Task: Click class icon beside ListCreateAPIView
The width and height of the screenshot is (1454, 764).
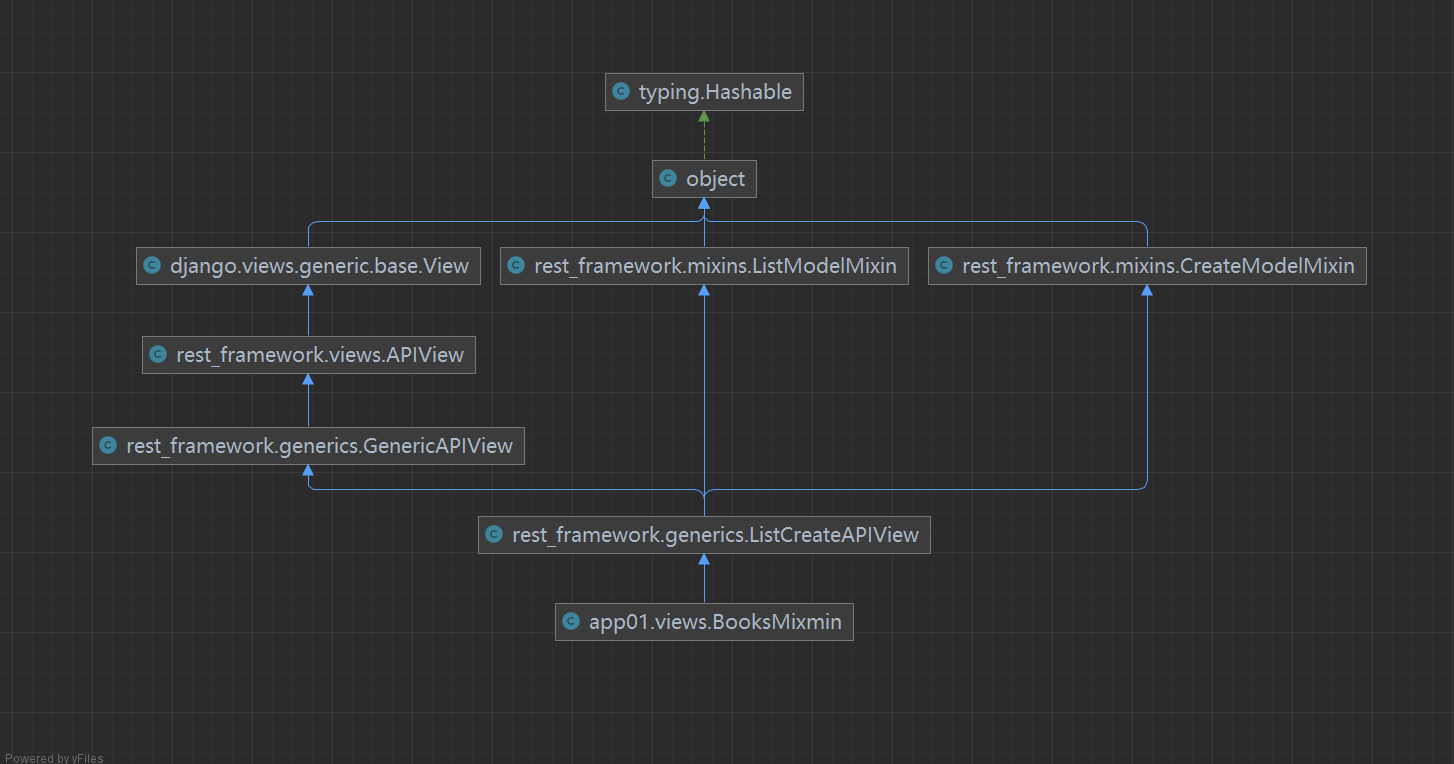Action: tap(494, 535)
